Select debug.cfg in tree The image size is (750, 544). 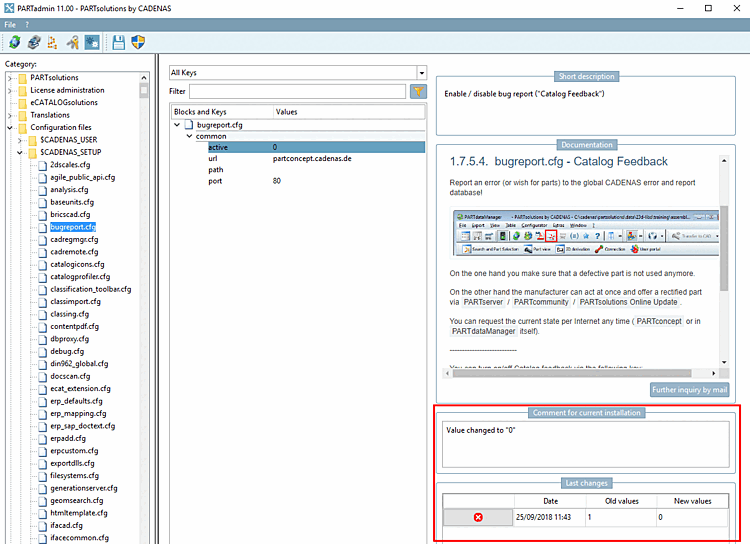67,351
